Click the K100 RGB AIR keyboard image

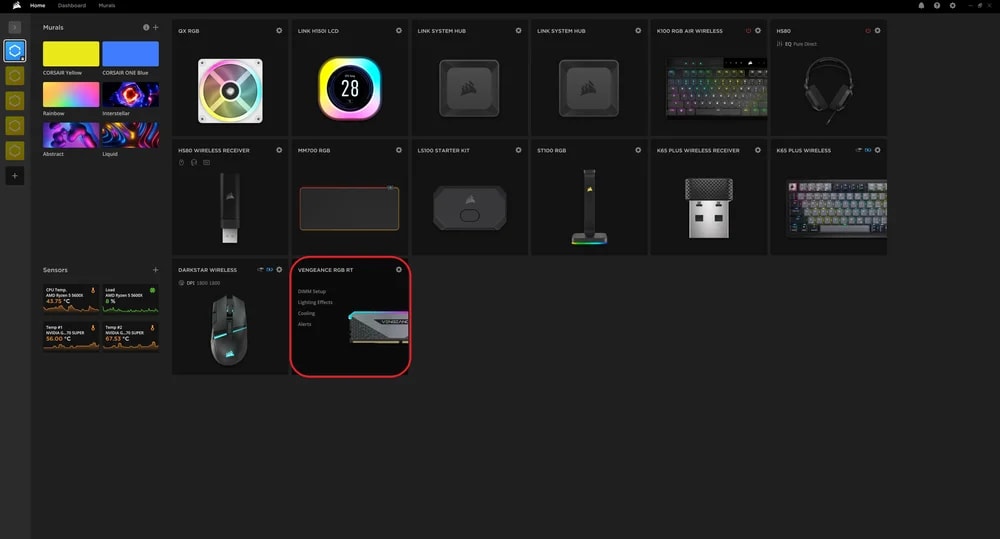click(716, 88)
